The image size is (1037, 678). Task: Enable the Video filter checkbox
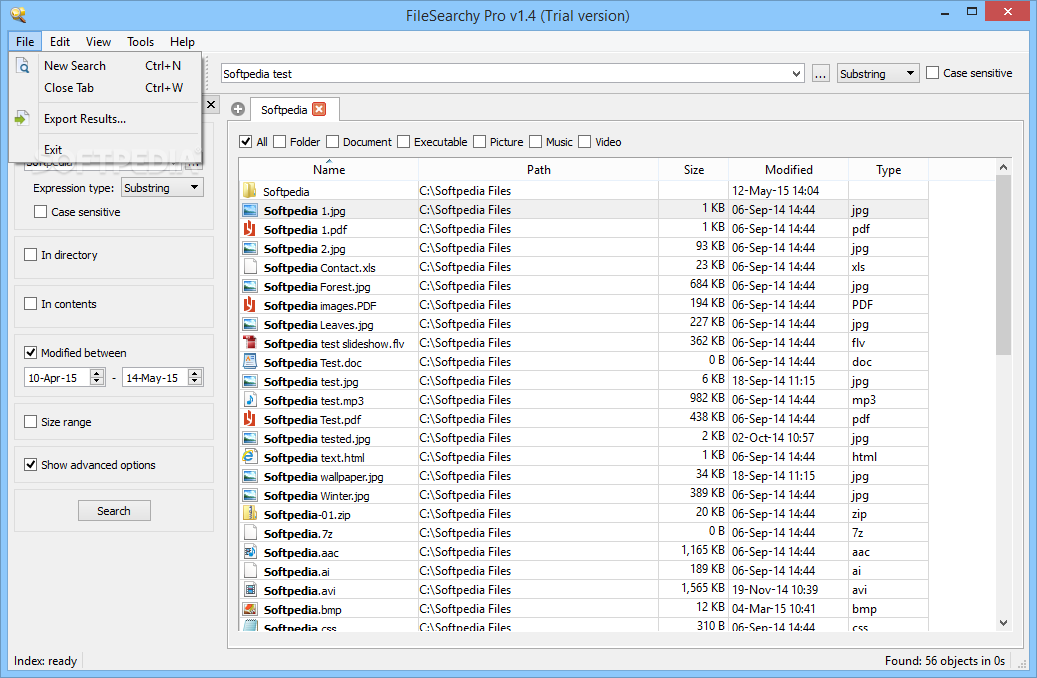point(585,142)
